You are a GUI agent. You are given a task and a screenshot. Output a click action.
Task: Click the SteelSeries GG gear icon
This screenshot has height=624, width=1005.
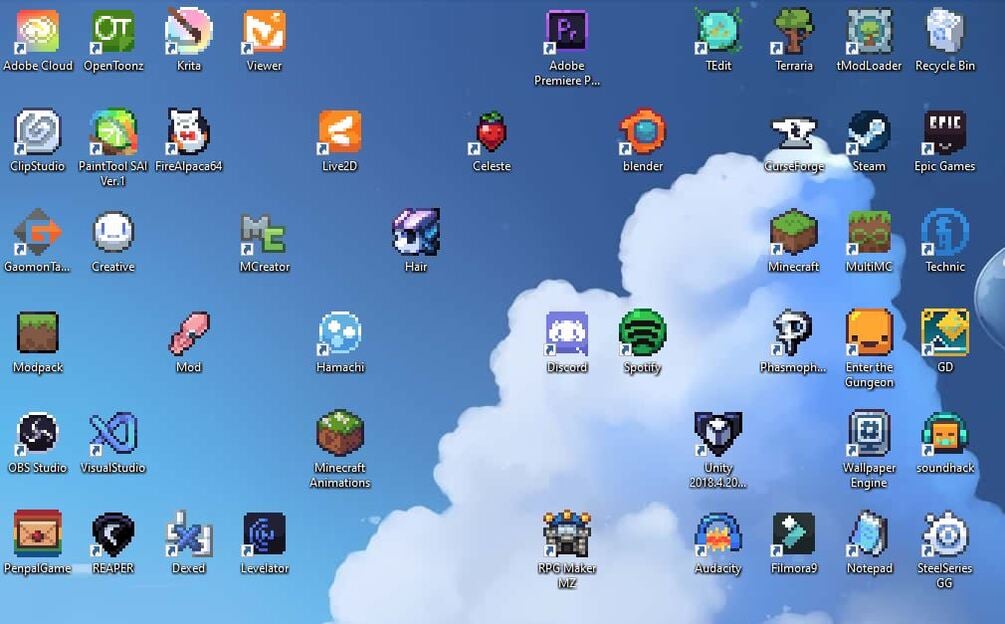point(945,534)
